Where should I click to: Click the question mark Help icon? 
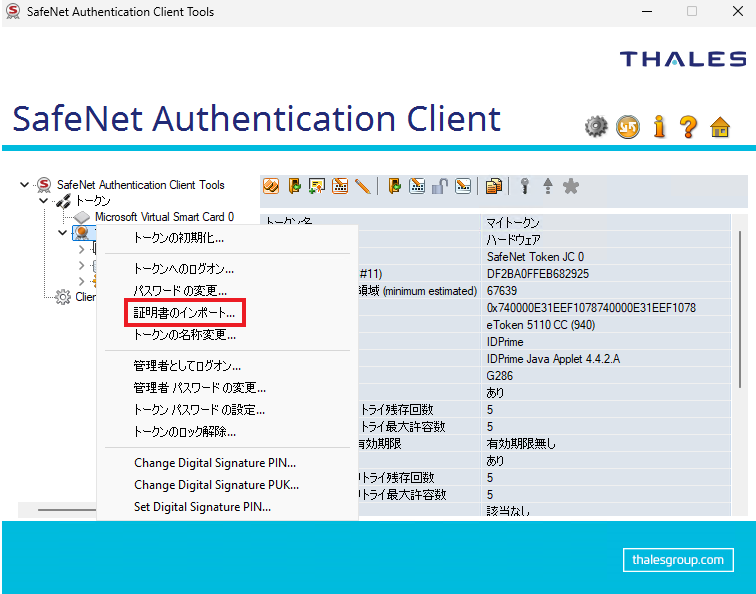[x=688, y=126]
